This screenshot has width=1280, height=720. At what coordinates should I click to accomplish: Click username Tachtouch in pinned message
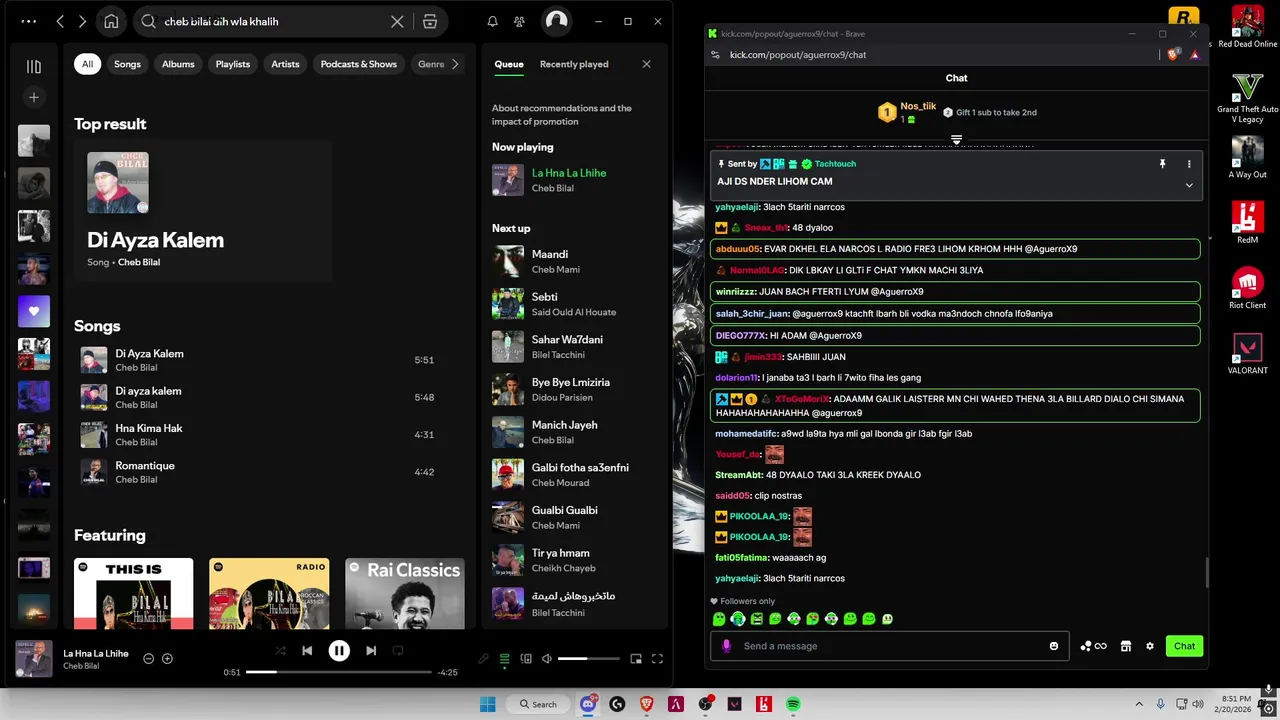pos(835,164)
